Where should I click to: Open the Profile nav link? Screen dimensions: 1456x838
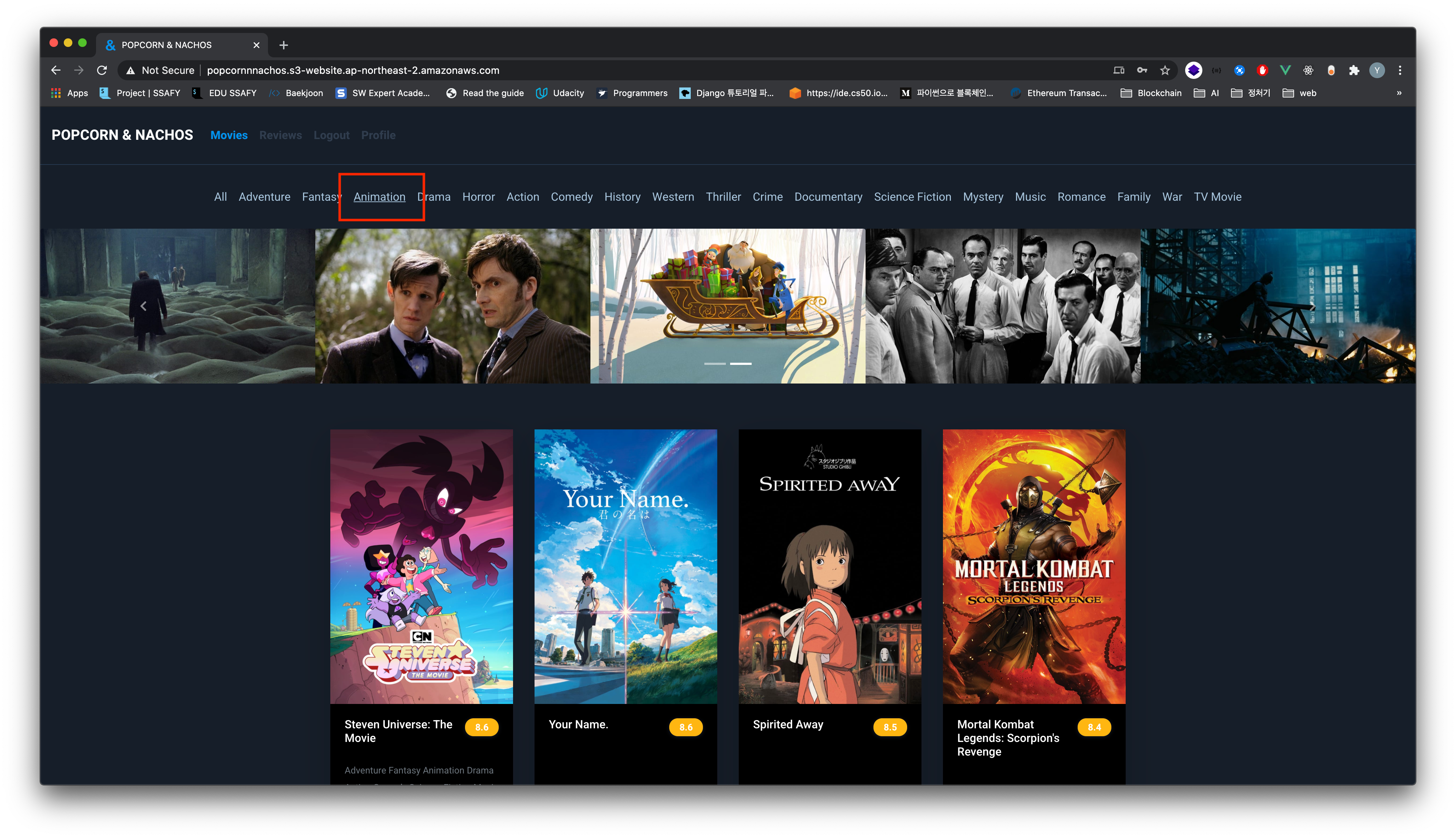(378, 135)
